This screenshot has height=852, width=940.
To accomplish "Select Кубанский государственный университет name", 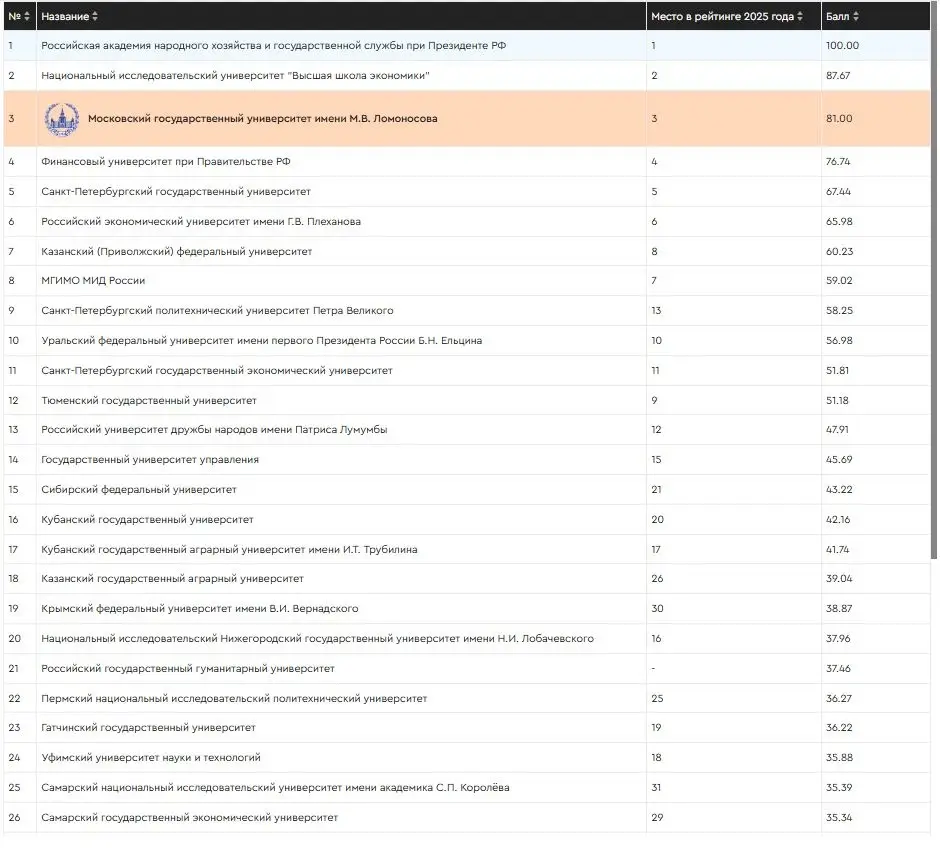I will coord(147,520).
